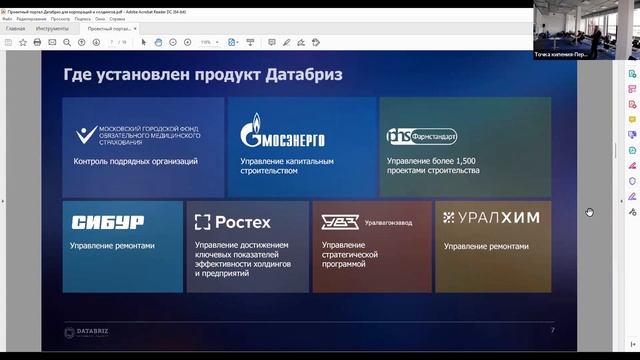The image size is (640, 360).
Task: Click the current page number field
Action: point(112,42)
